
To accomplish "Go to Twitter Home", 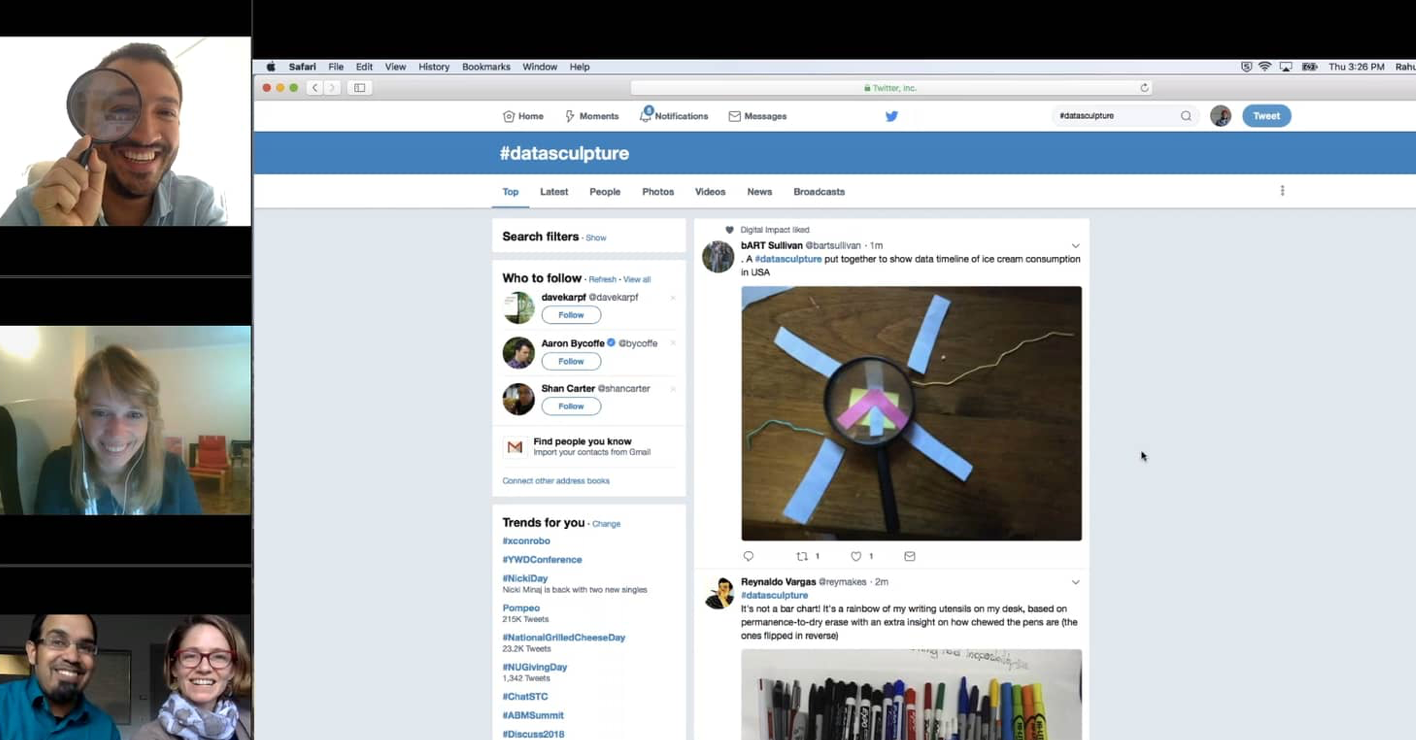I will click(523, 116).
